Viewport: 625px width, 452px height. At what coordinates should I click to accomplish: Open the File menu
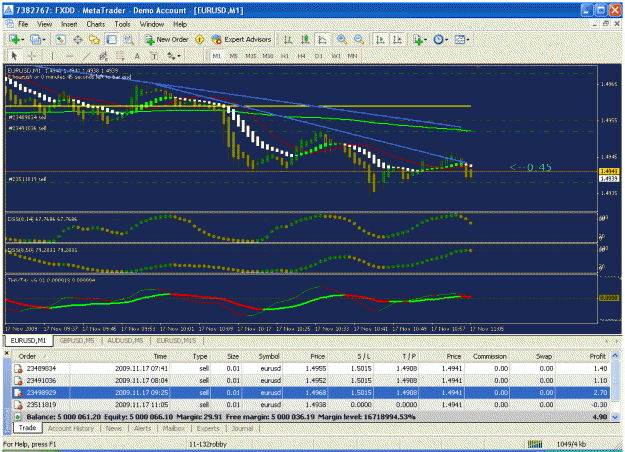click(23, 24)
